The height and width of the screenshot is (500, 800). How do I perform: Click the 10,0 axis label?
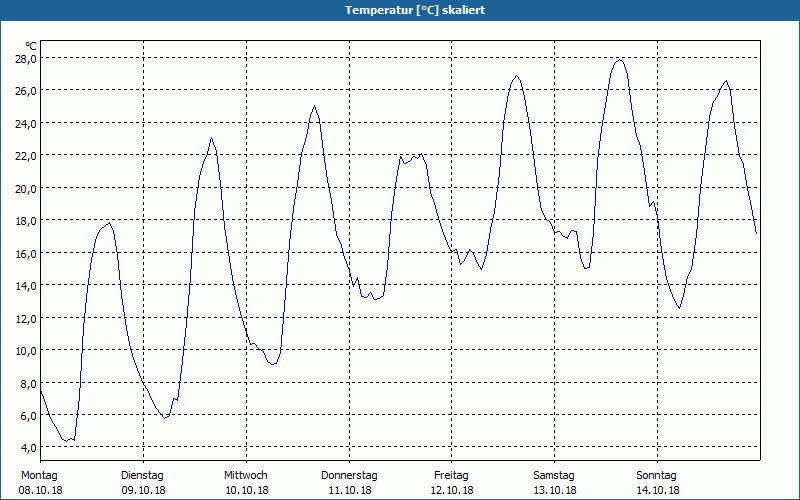click(26, 351)
